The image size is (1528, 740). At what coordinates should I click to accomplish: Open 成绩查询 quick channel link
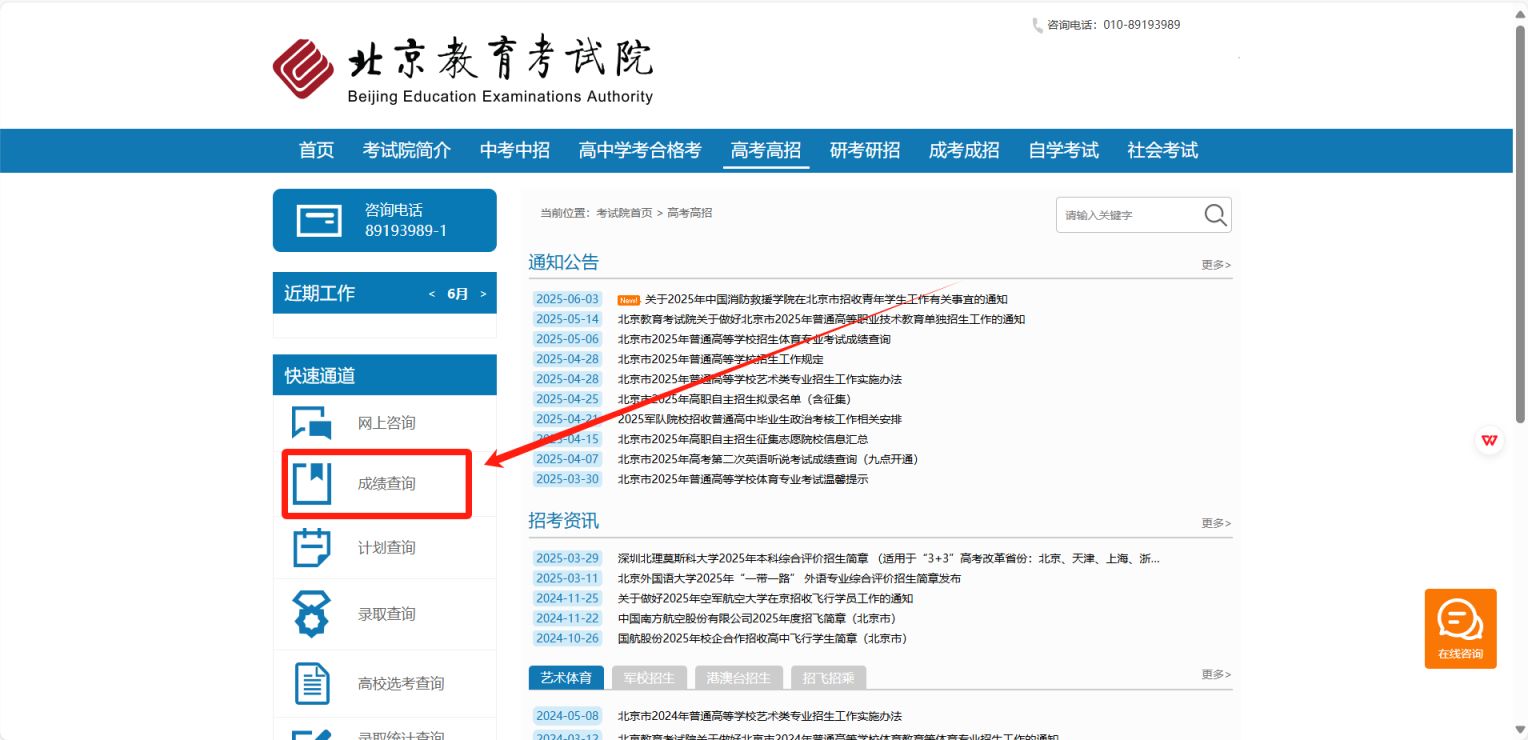(387, 484)
